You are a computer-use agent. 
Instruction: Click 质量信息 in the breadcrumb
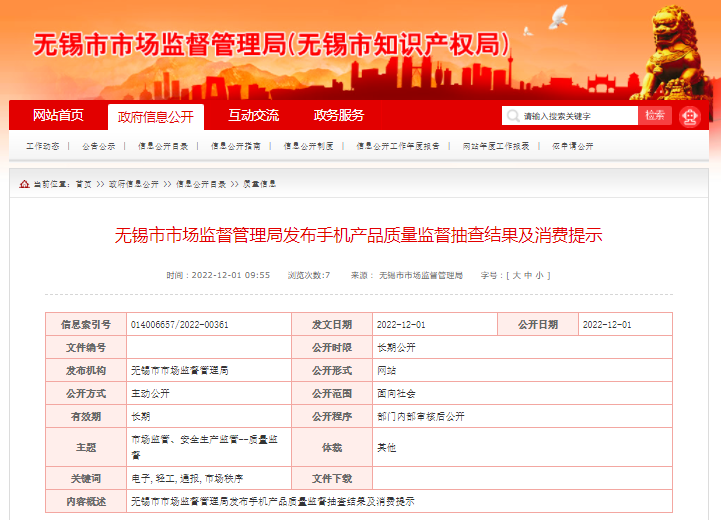coord(259,184)
